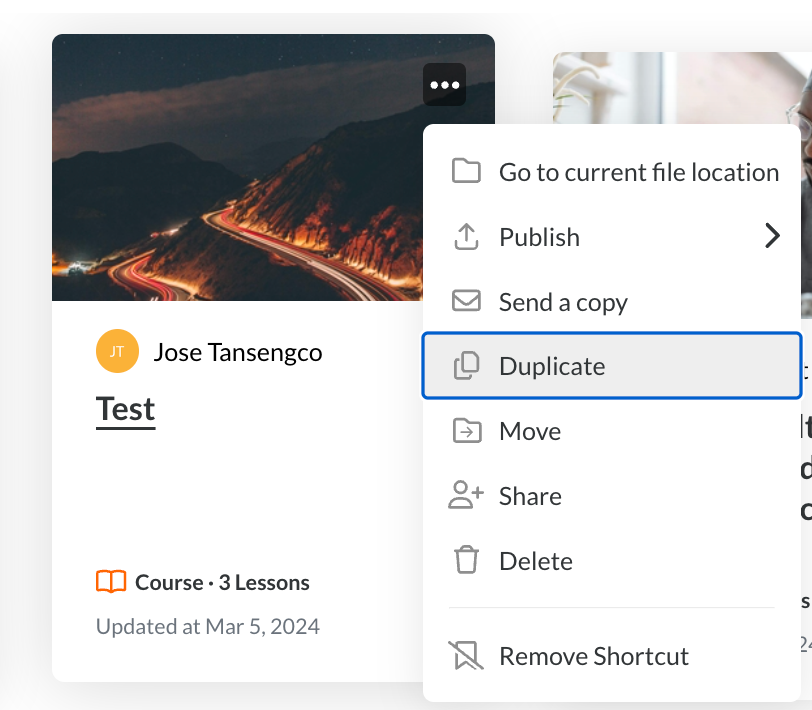Click the Duplicate copy icon

[466, 366]
